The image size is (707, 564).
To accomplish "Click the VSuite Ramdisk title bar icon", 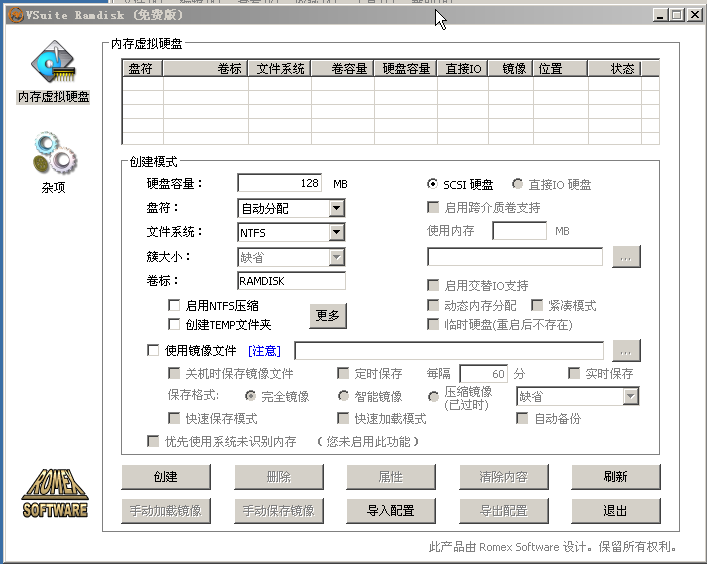I will [15, 15].
